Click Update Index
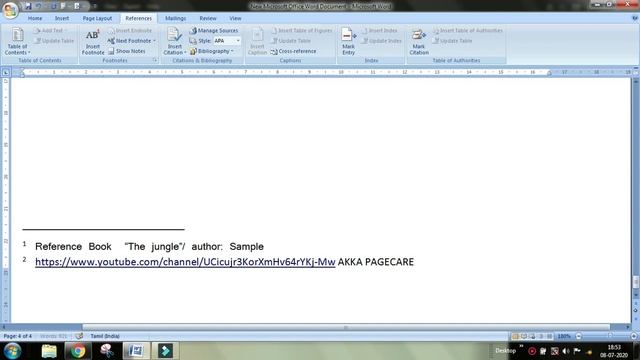640x360 pixels. [x=382, y=41]
